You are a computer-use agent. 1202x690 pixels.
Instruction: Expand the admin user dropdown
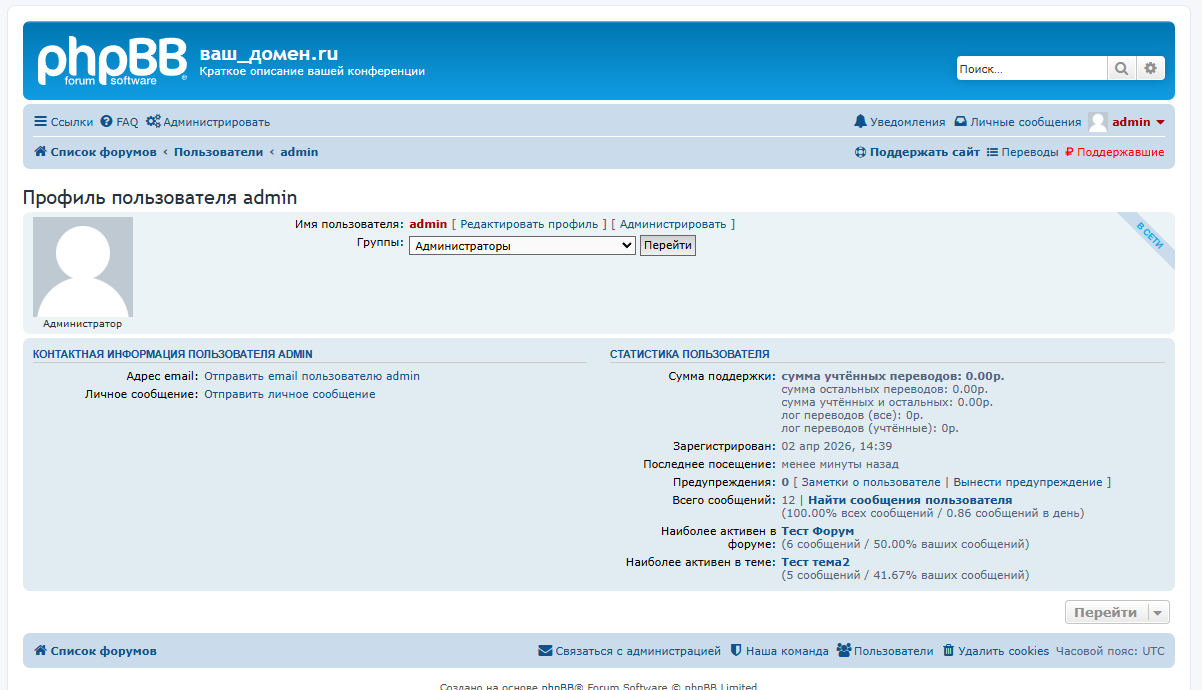pos(1160,122)
